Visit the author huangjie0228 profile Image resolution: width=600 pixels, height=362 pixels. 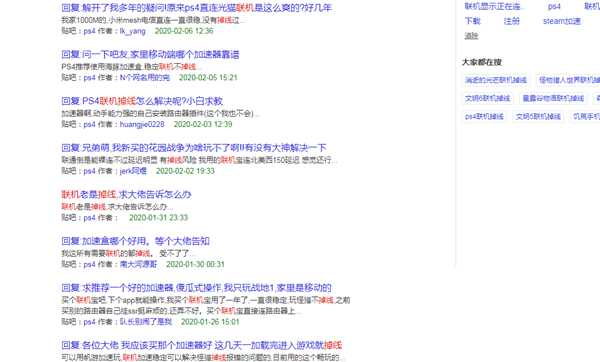click(142, 124)
